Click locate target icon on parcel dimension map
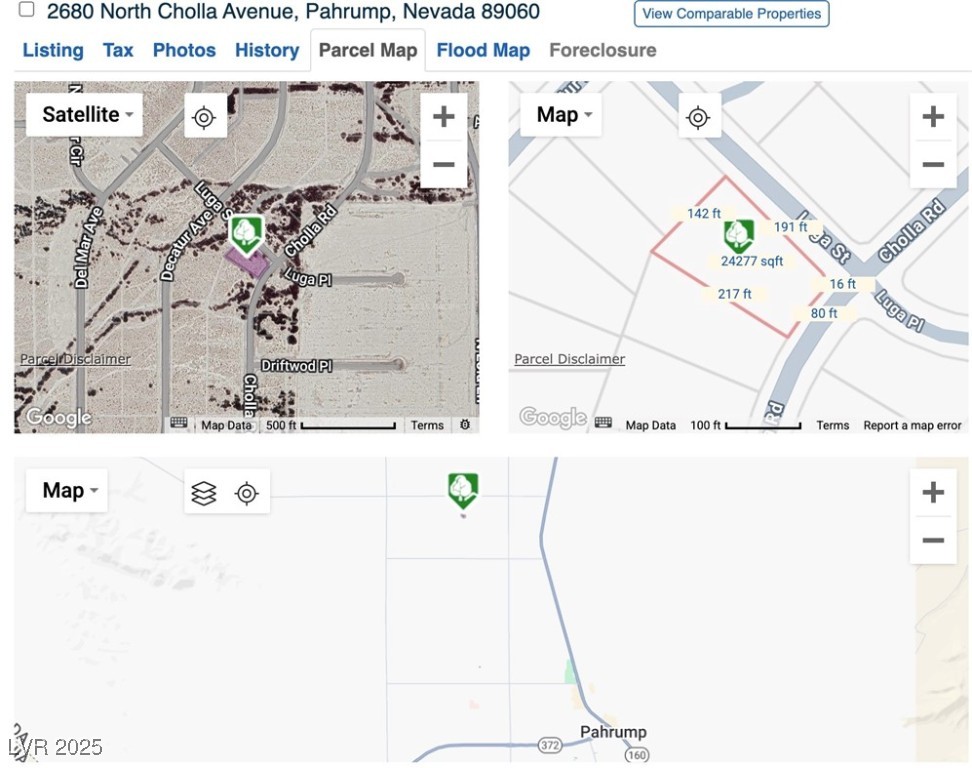 [698, 118]
